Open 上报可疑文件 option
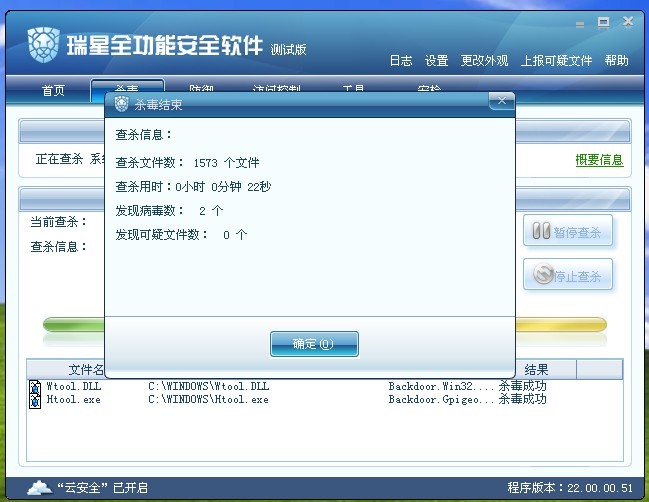Image resolution: width=649 pixels, height=502 pixels. coord(556,61)
